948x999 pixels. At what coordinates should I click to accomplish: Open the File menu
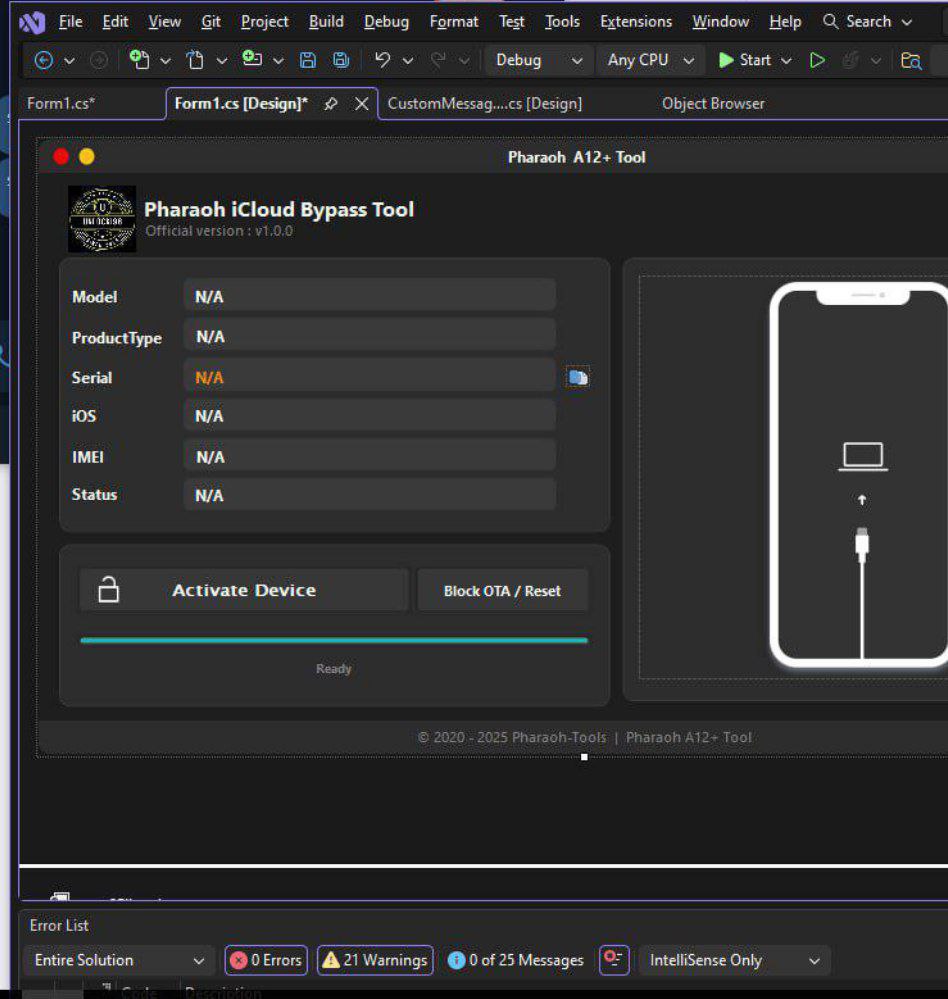point(70,22)
